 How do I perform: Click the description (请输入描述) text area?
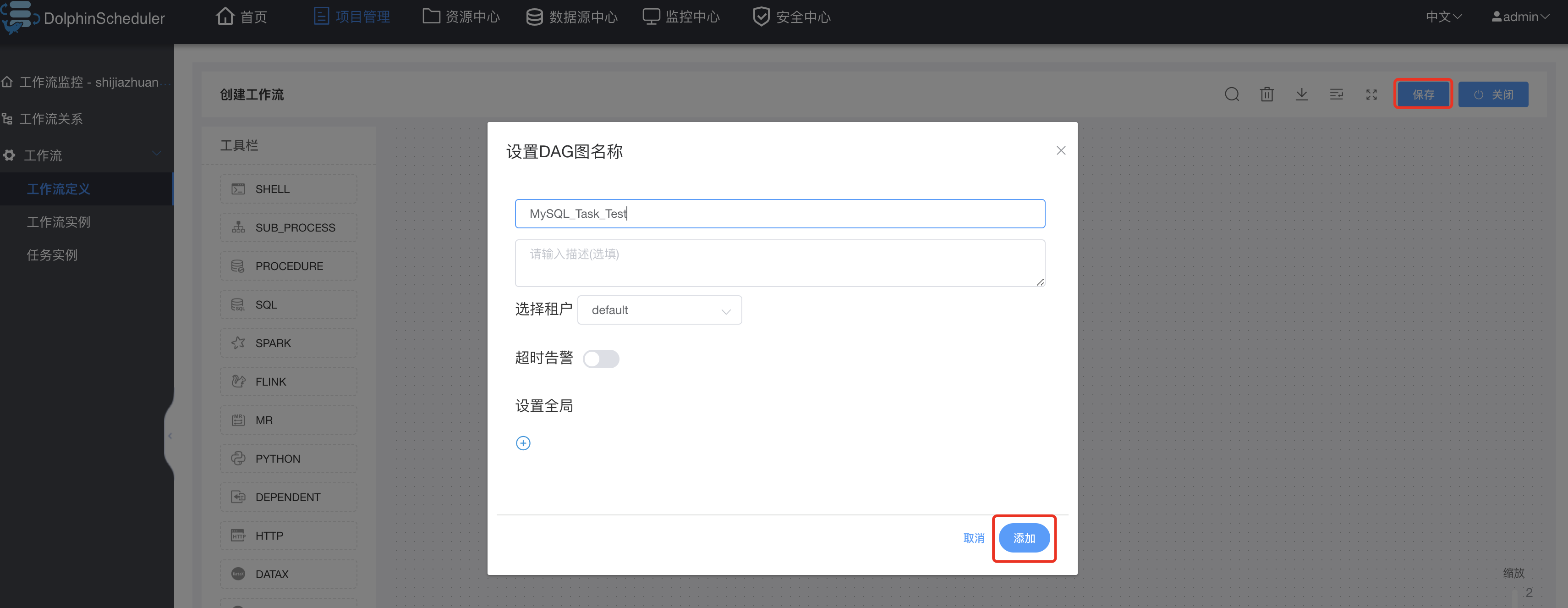(779, 263)
